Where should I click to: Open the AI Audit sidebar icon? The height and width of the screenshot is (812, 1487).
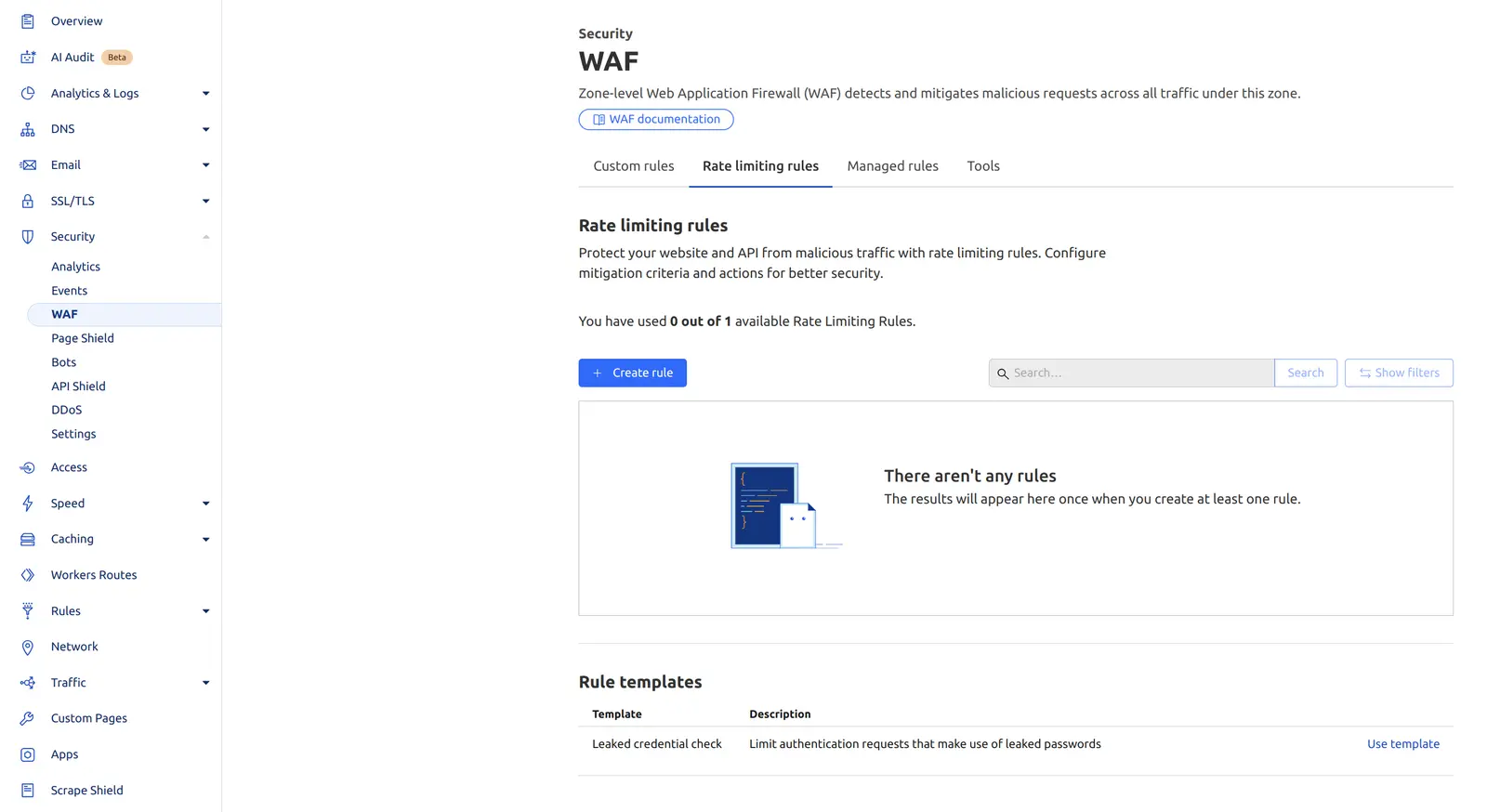tap(28, 57)
